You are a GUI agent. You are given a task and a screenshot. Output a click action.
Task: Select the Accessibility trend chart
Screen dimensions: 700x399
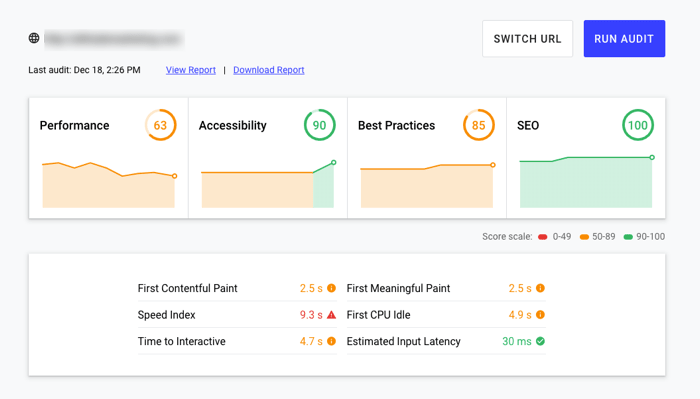click(268, 184)
